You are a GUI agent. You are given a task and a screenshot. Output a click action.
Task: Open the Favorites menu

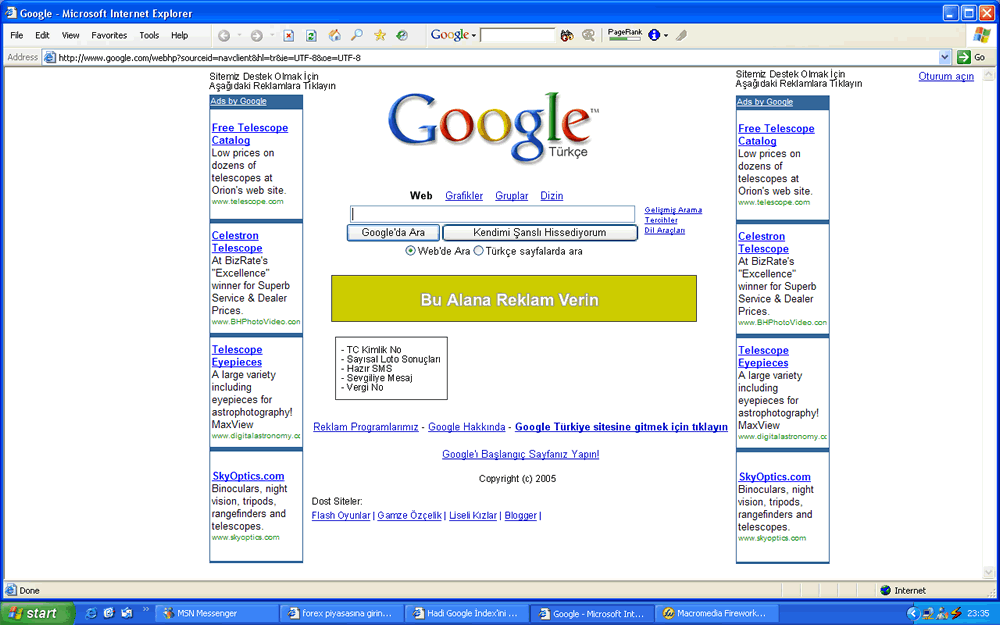click(109, 36)
